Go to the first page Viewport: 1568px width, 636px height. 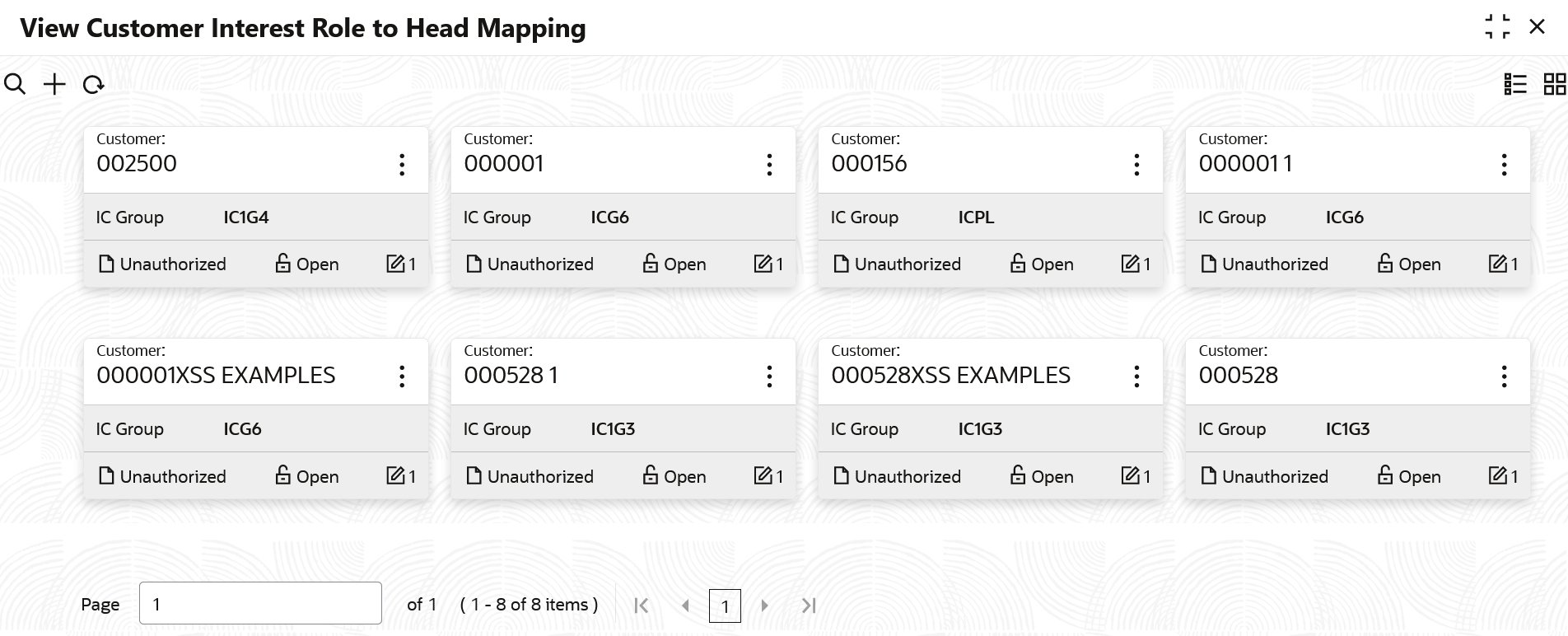tap(642, 606)
